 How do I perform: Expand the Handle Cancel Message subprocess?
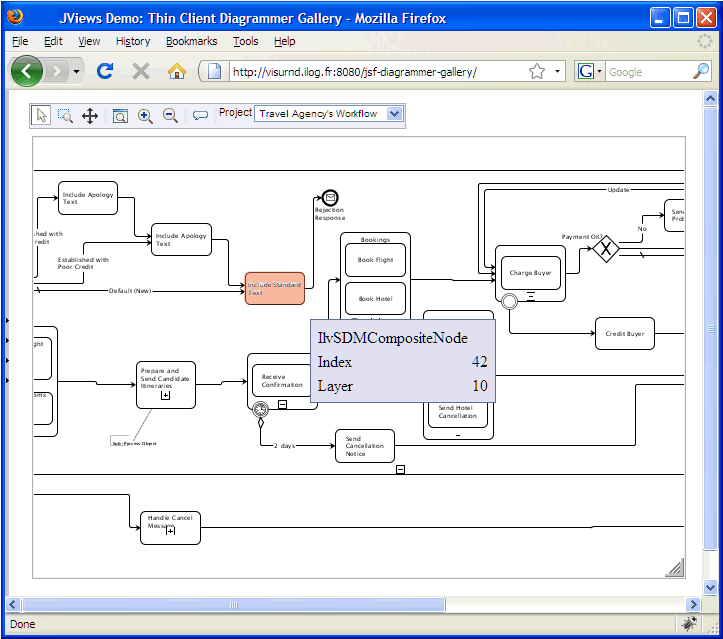(170, 531)
